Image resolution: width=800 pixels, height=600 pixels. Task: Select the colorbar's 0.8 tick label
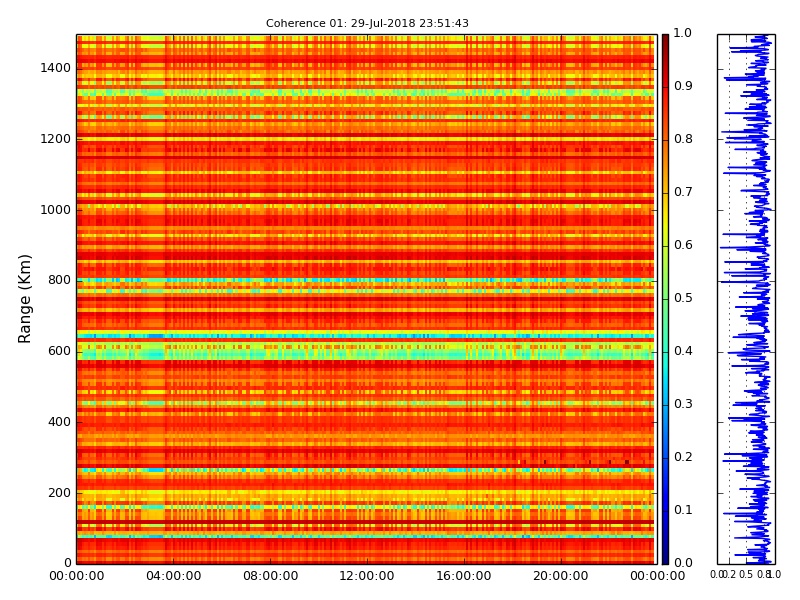[x=683, y=139]
